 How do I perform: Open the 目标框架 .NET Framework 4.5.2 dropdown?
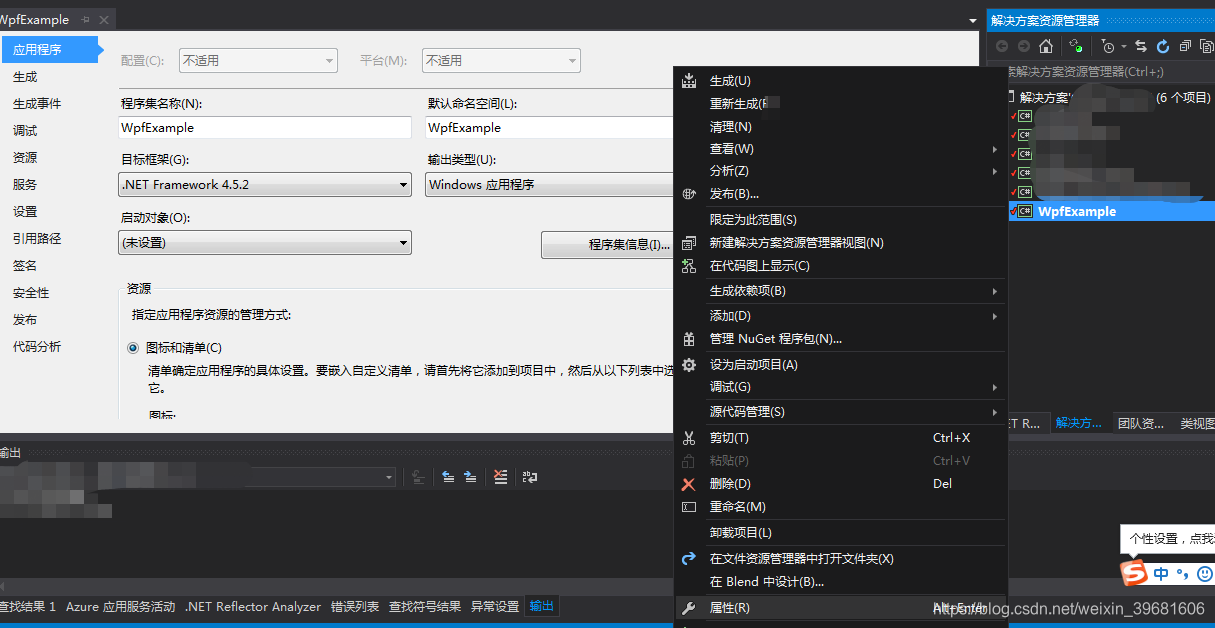pyautogui.click(x=265, y=185)
